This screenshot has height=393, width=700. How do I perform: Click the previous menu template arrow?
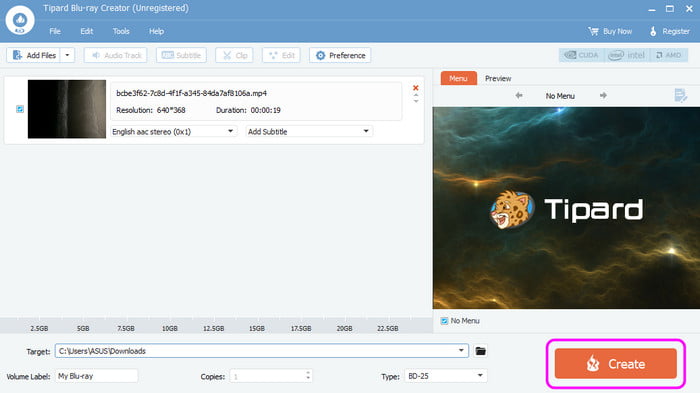pyautogui.click(x=519, y=96)
